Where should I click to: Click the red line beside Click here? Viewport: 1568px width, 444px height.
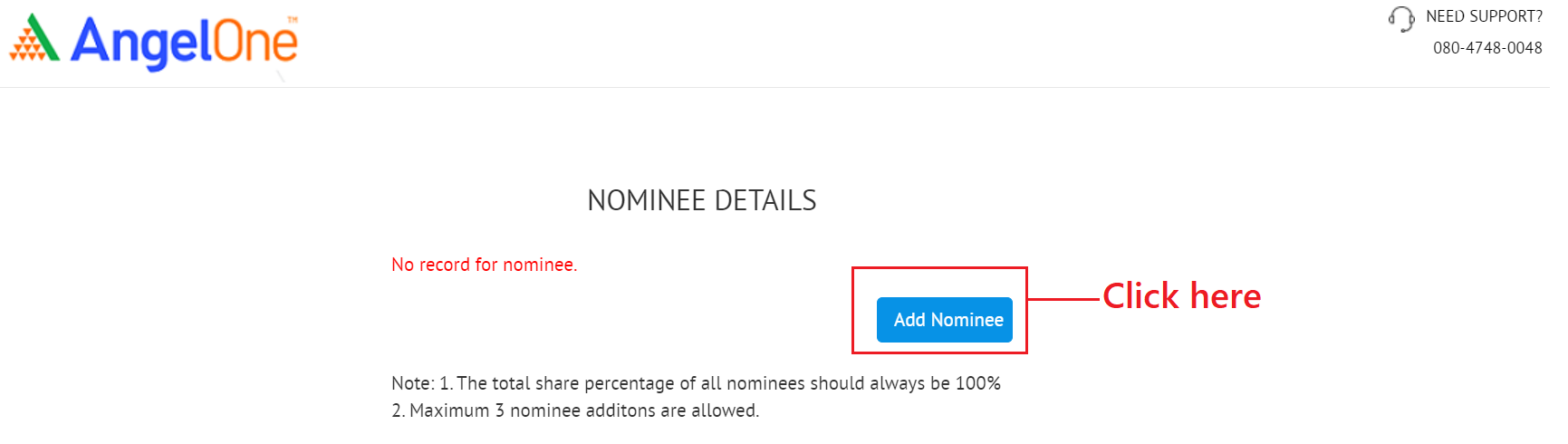[1063, 298]
